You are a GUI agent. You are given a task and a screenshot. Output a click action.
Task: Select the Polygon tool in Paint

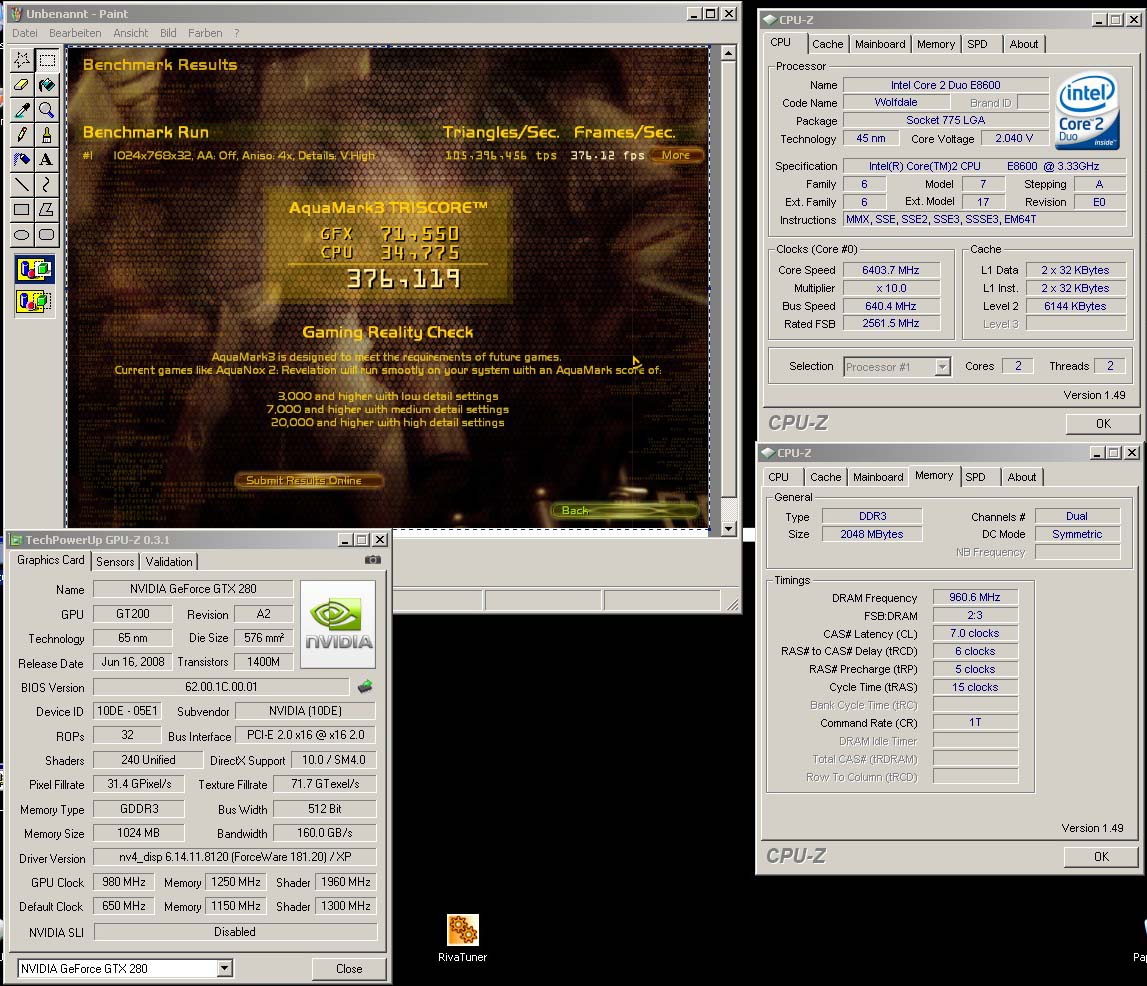point(47,210)
